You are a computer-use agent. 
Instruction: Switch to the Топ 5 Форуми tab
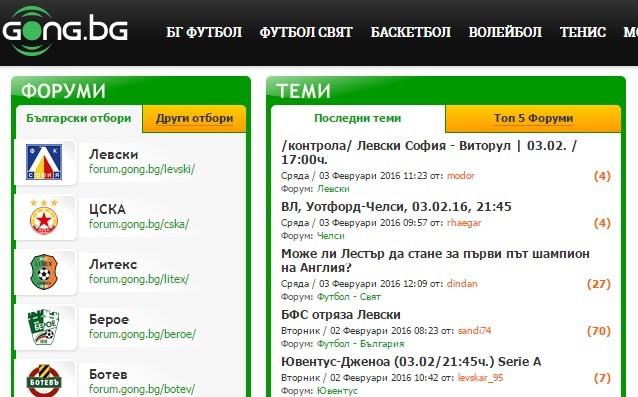pyautogui.click(x=533, y=118)
